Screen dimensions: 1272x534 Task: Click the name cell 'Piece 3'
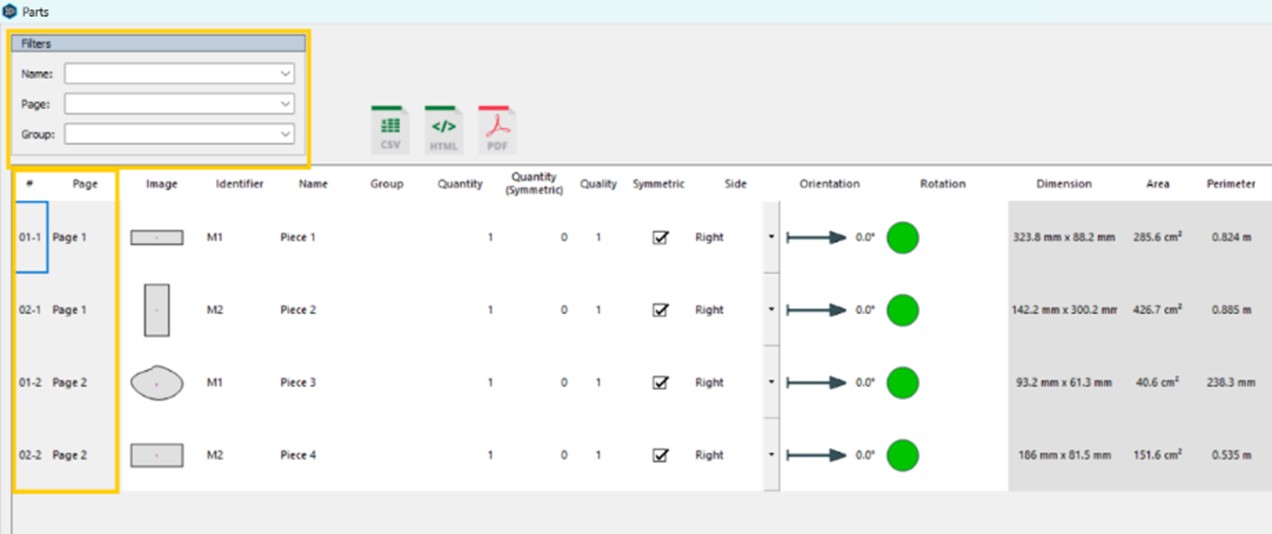click(x=298, y=382)
